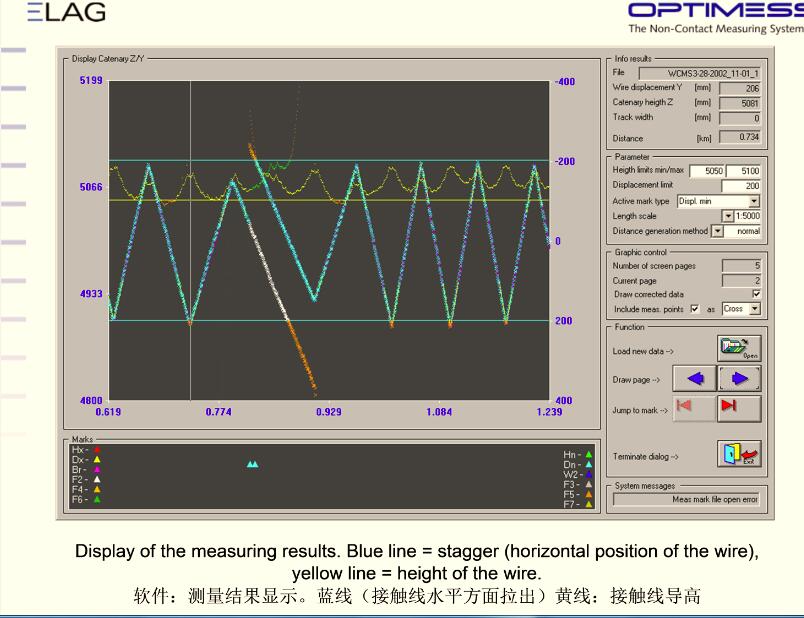Jump to next mark red arrow

pos(740,408)
